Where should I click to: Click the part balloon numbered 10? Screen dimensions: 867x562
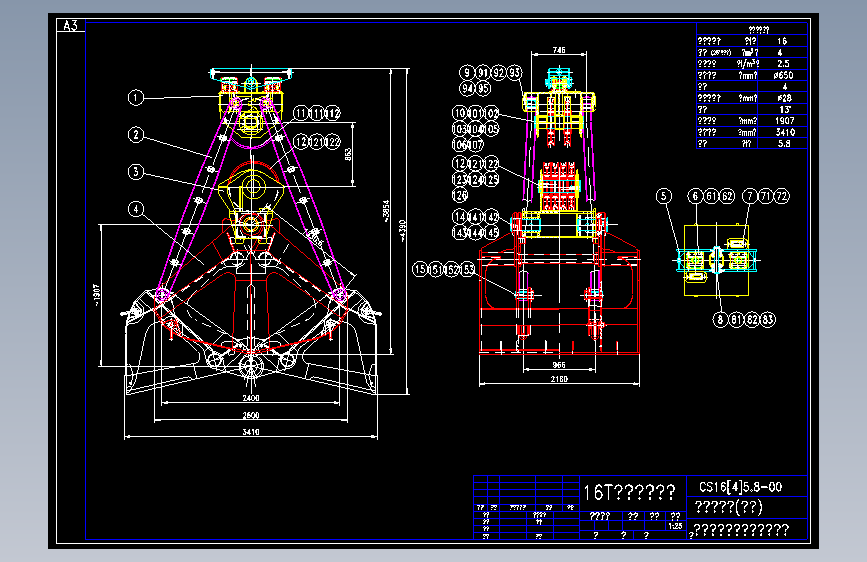(460, 113)
